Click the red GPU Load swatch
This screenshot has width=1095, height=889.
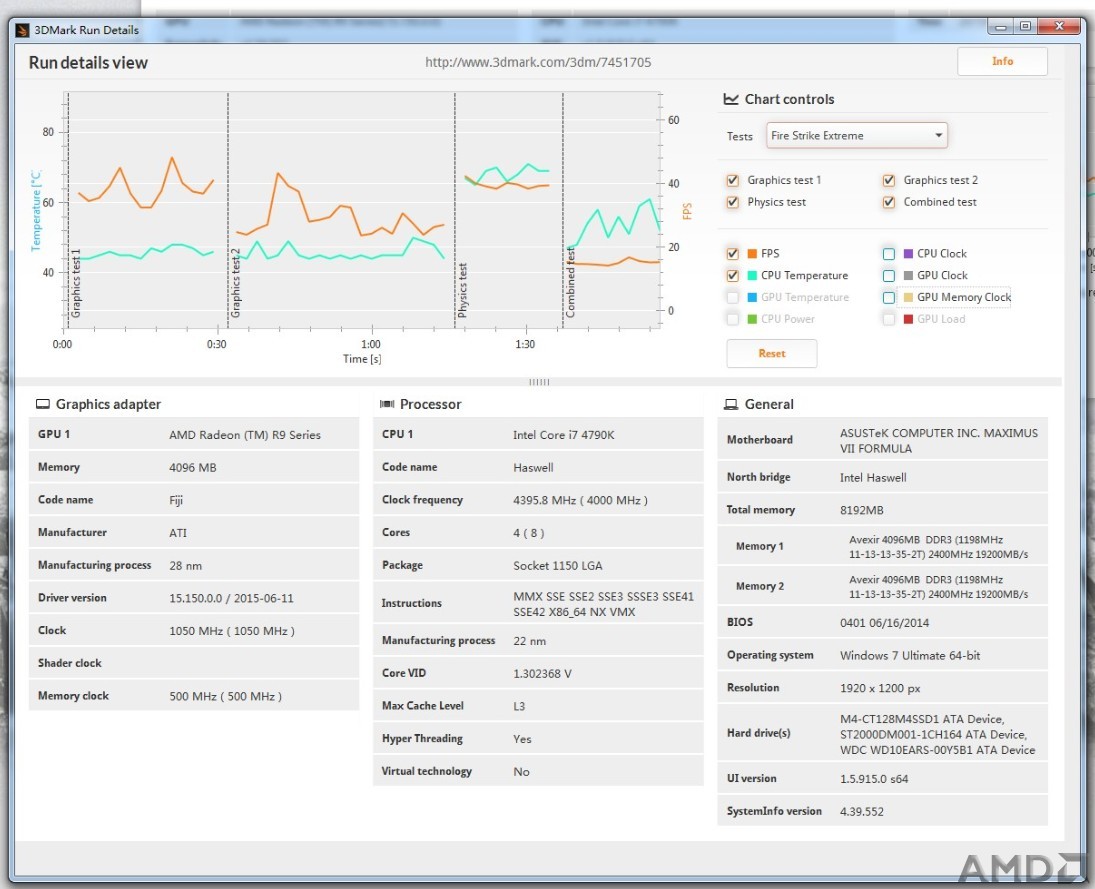click(x=909, y=319)
